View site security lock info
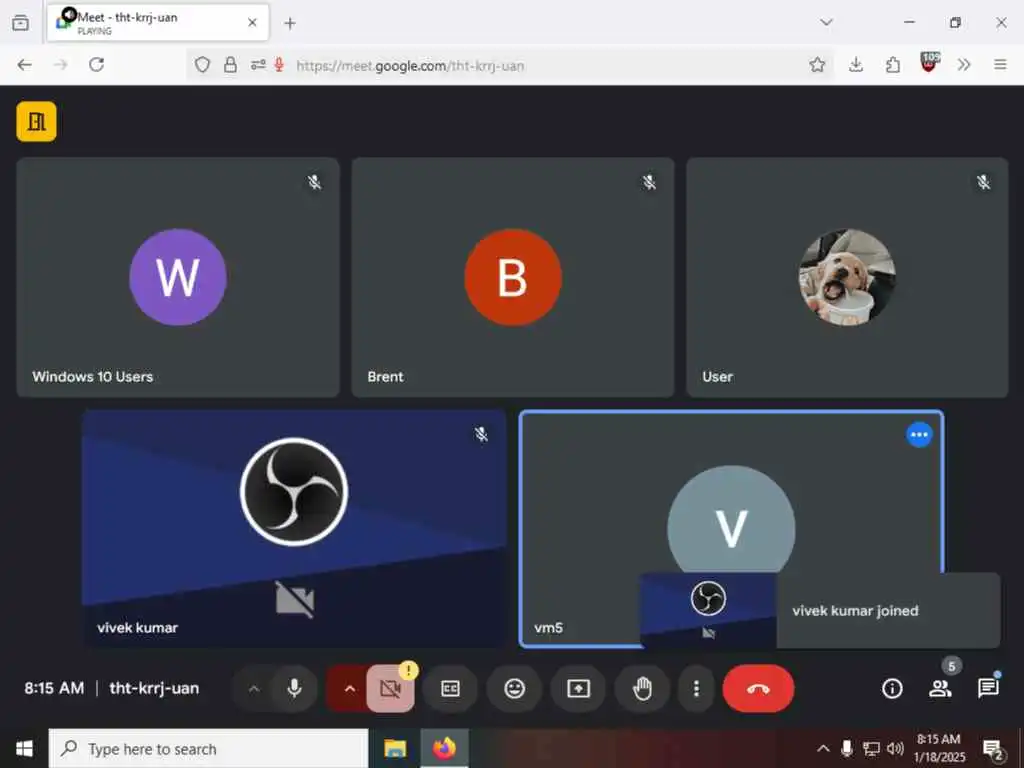The image size is (1024, 768). point(231,65)
